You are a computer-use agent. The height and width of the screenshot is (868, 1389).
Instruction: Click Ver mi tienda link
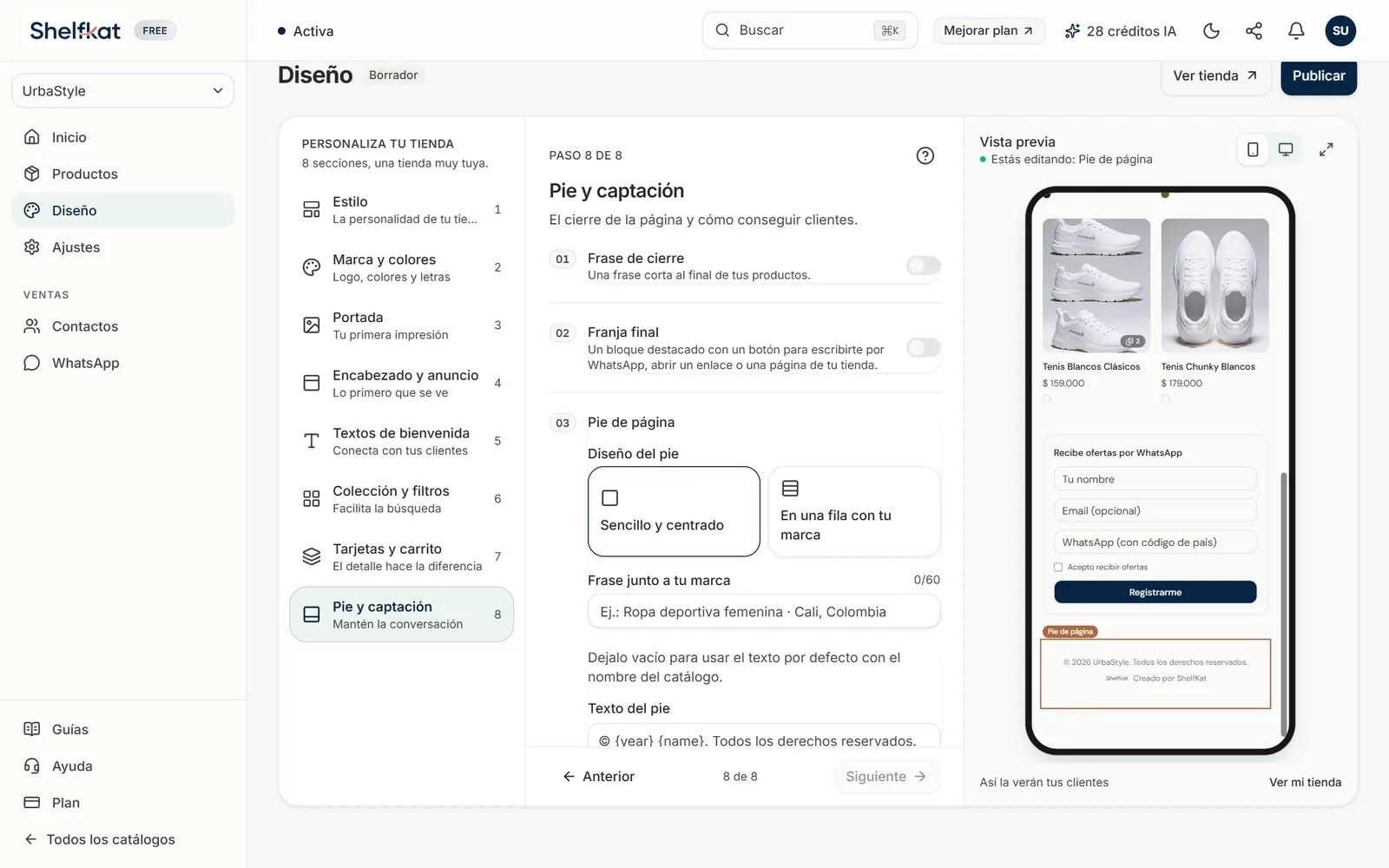pyautogui.click(x=1305, y=782)
